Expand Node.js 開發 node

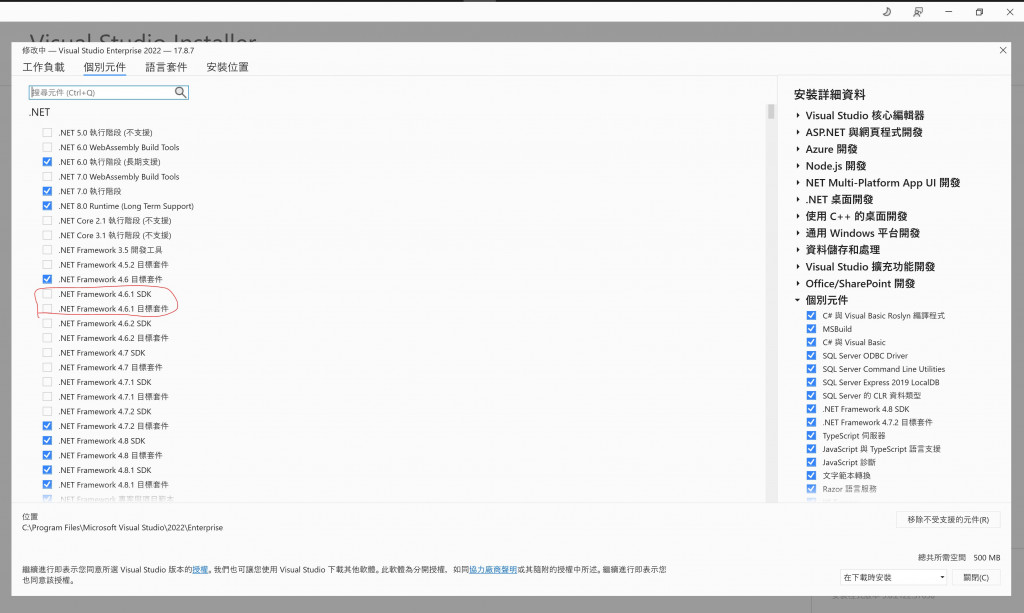[798, 166]
